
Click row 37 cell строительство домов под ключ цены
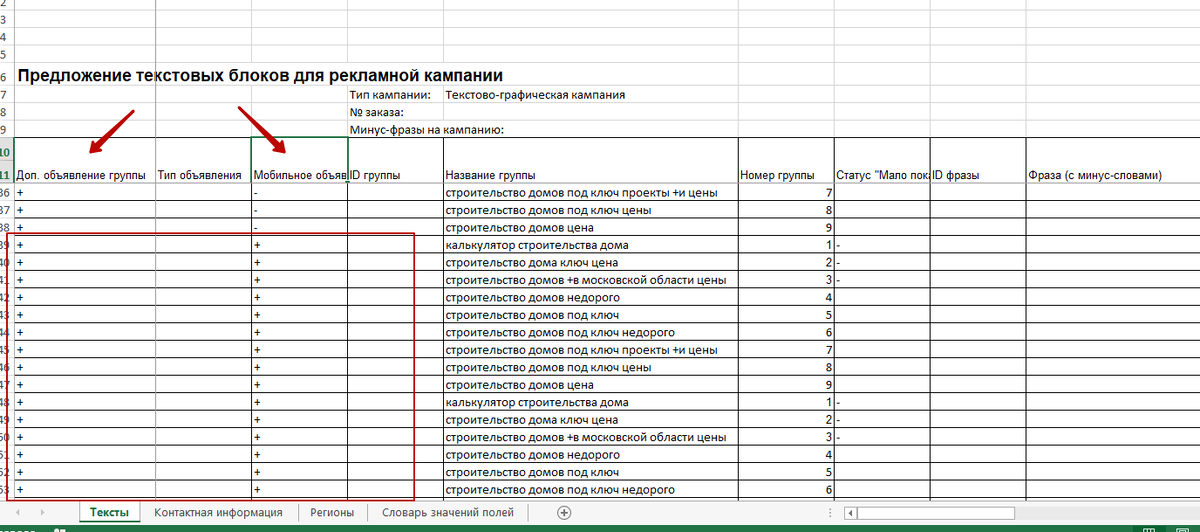pyautogui.click(x=590, y=210)
